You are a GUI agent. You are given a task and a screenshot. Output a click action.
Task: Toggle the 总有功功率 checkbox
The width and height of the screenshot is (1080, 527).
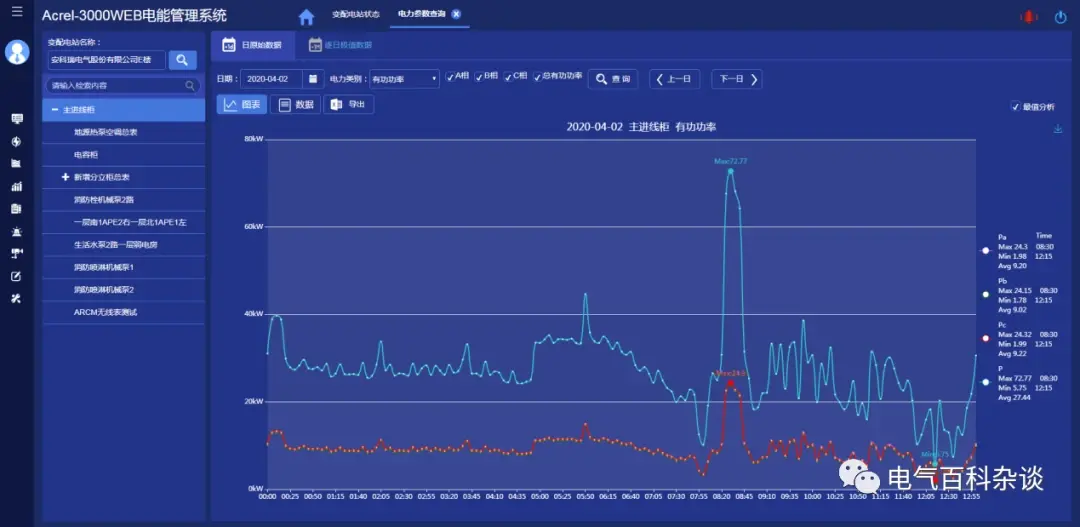click(537, 77)
